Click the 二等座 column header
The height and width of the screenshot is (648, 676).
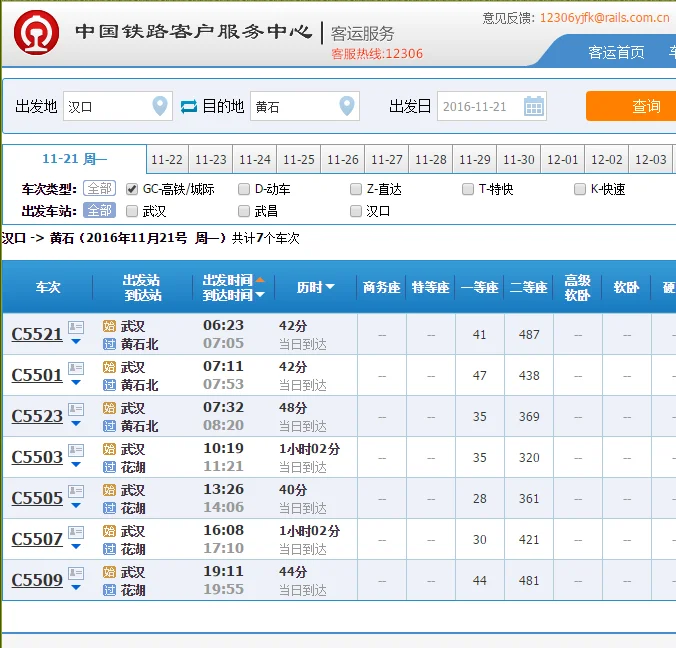click(x=529, y=287)
